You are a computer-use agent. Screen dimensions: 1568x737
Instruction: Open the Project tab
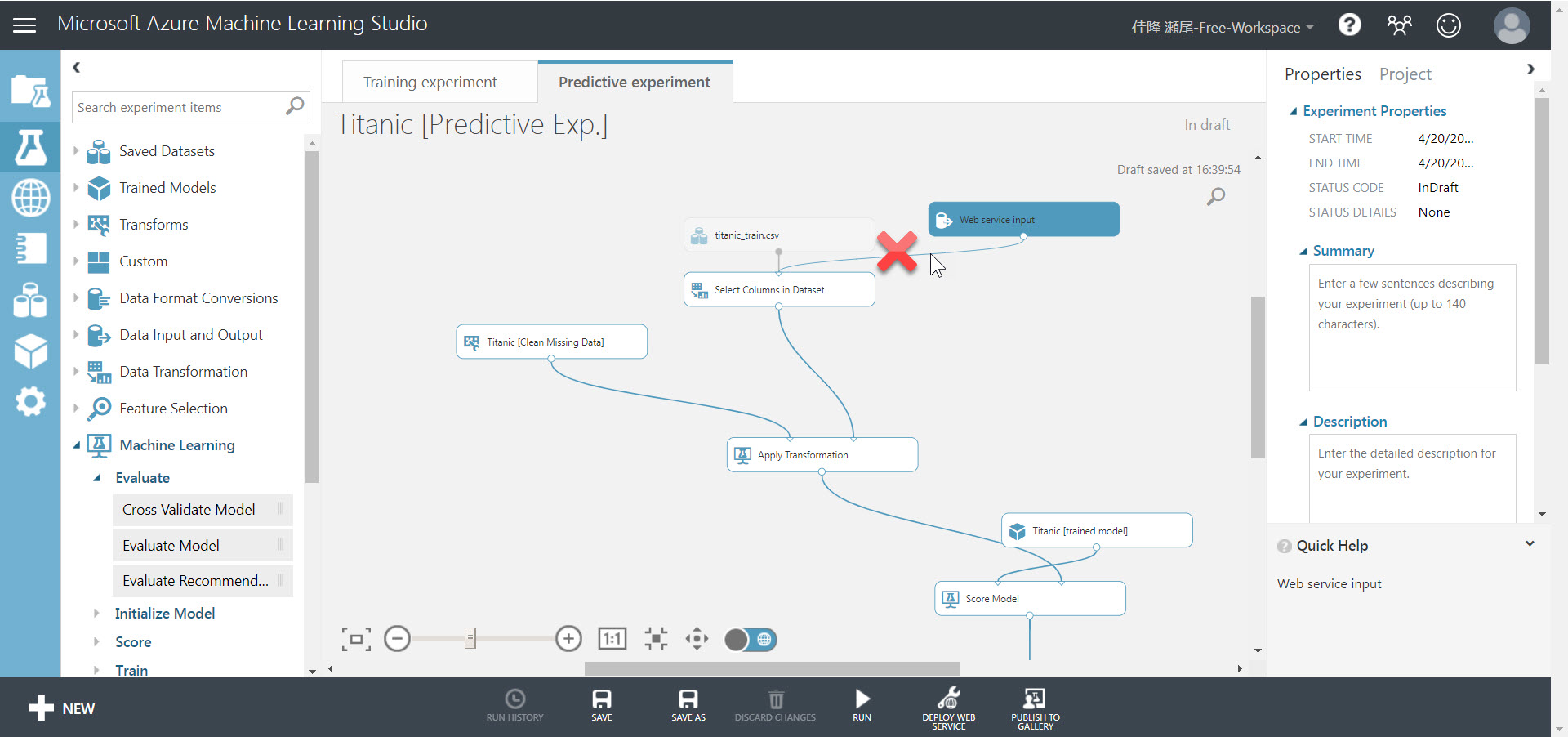(1405, 74)
